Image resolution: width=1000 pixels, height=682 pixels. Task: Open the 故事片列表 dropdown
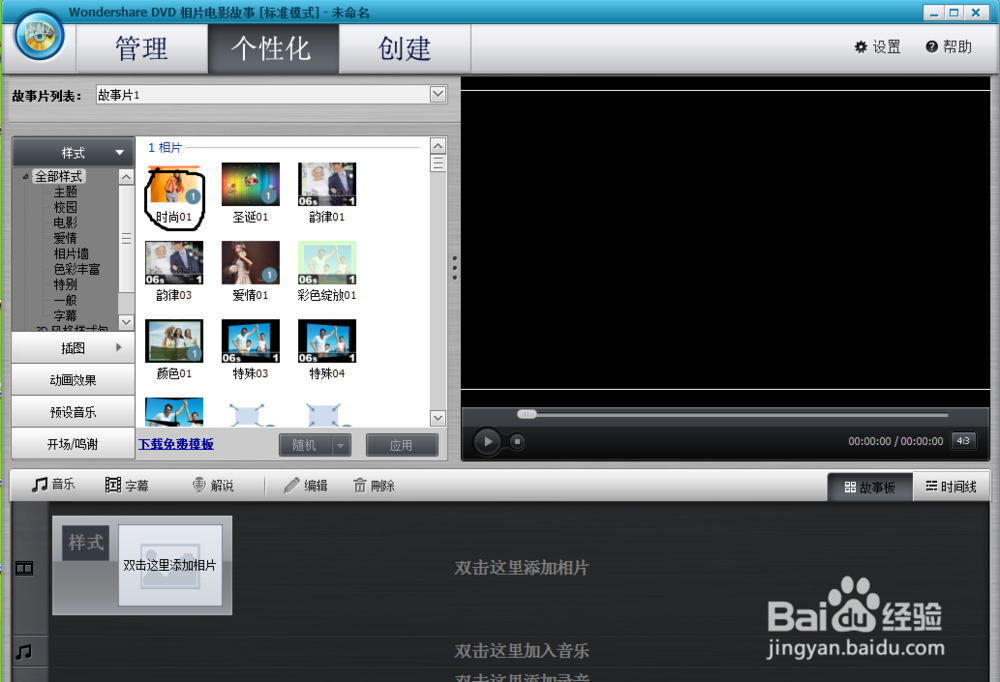point(438,94)
